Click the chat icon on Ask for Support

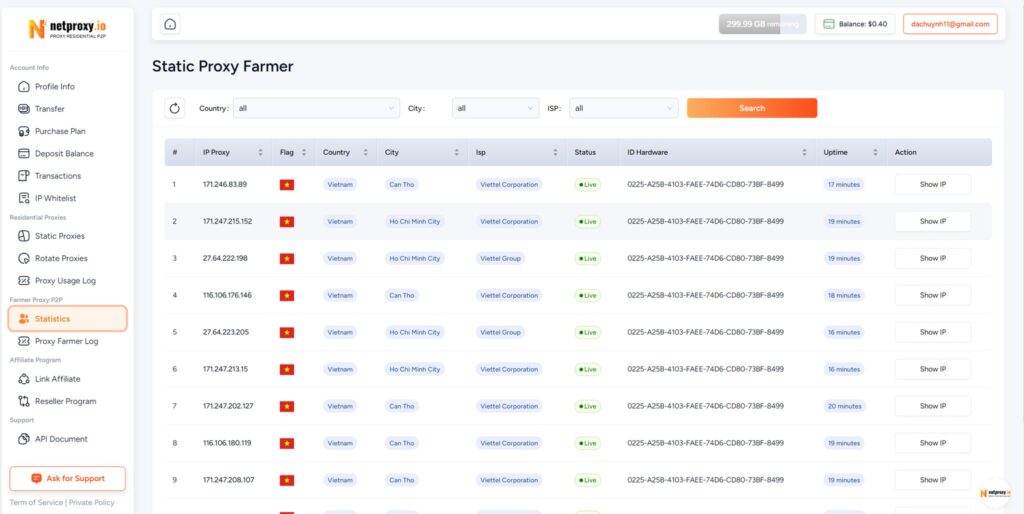37,479
